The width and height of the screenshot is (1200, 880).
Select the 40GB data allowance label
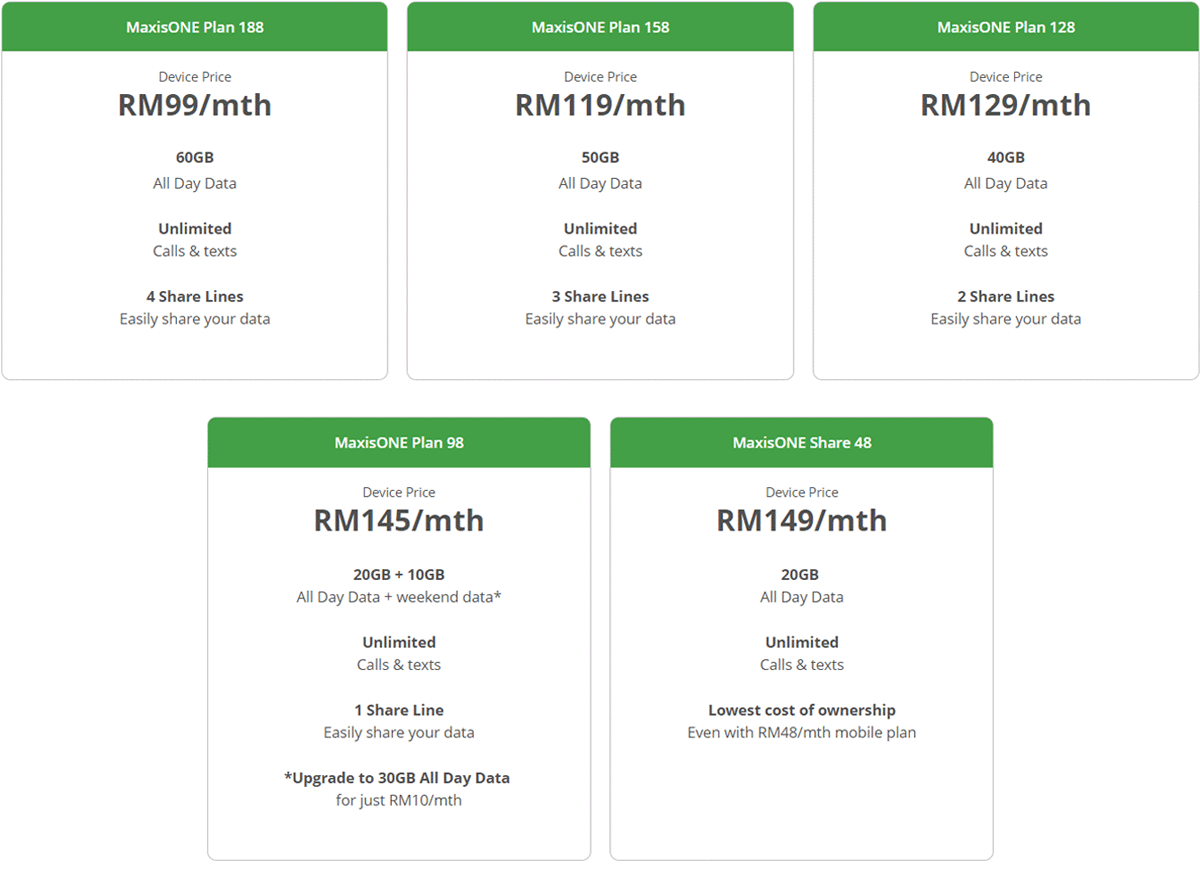[1006, 158]
